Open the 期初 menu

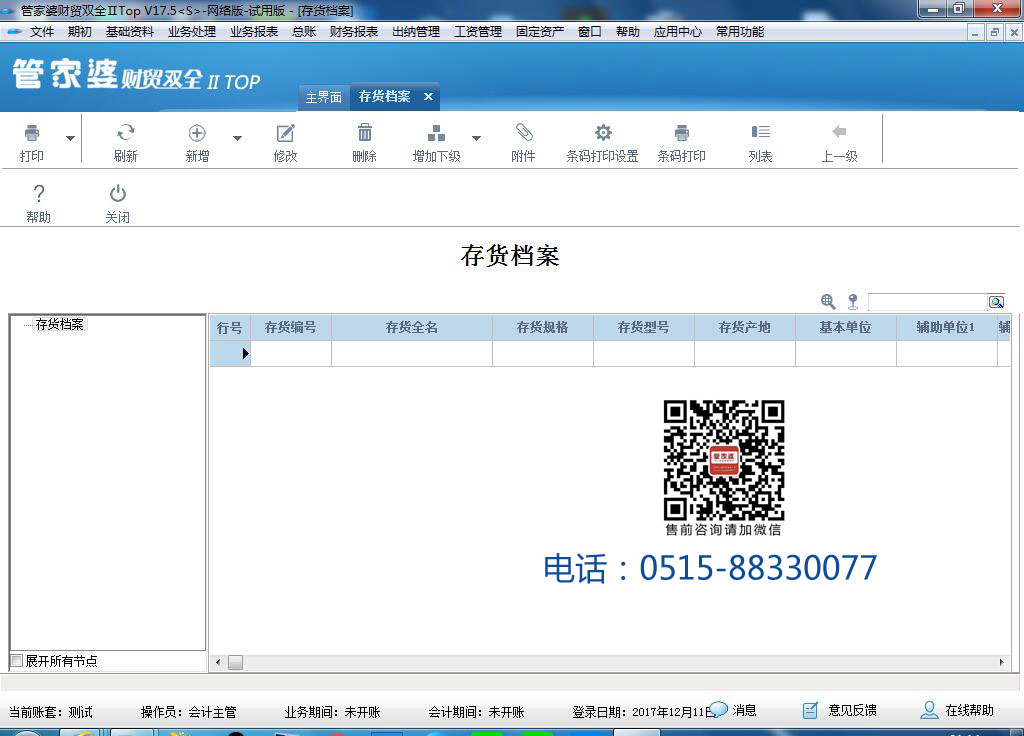80,31
